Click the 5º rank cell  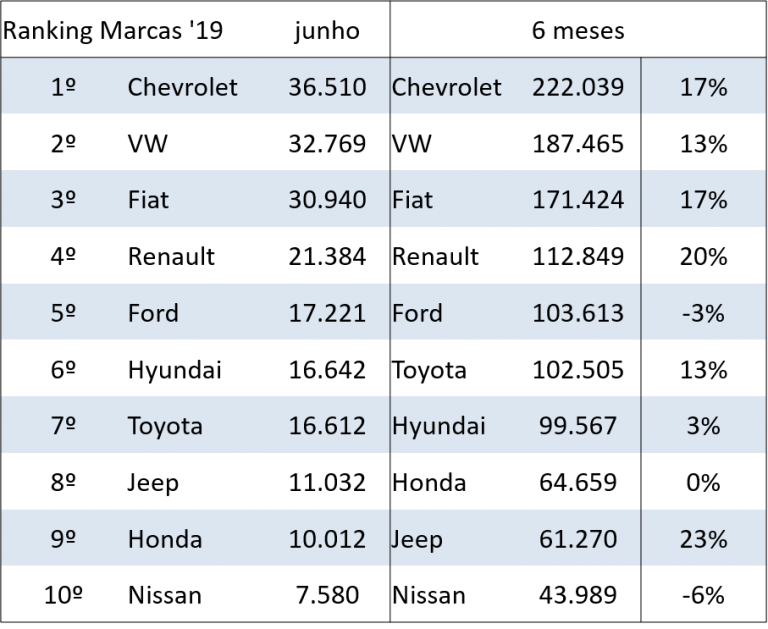click(x=63, y=313)
